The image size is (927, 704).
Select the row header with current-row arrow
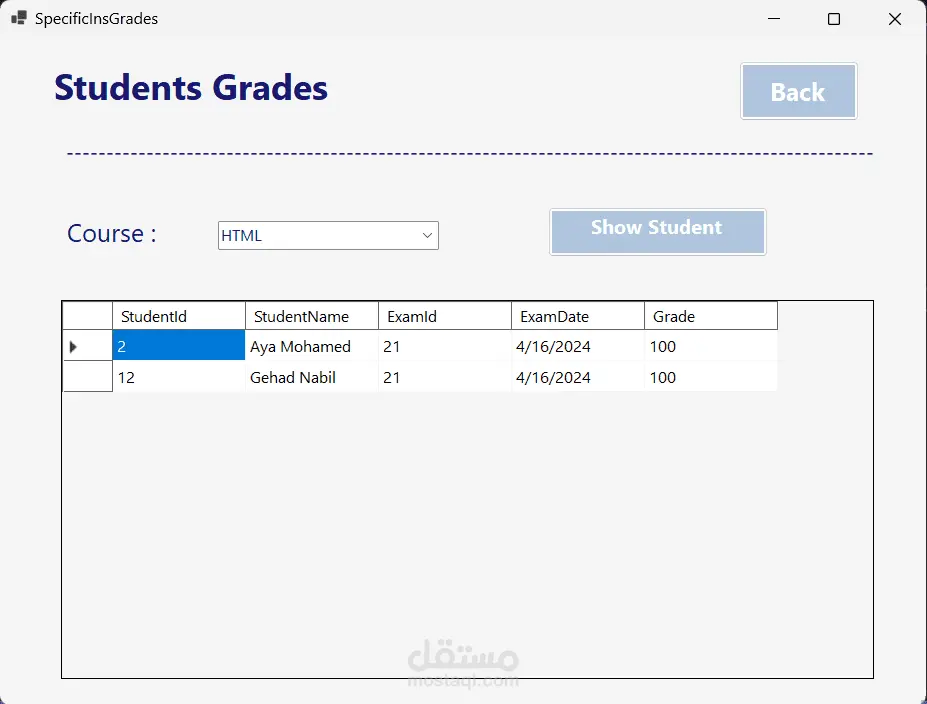coord(87,346)
